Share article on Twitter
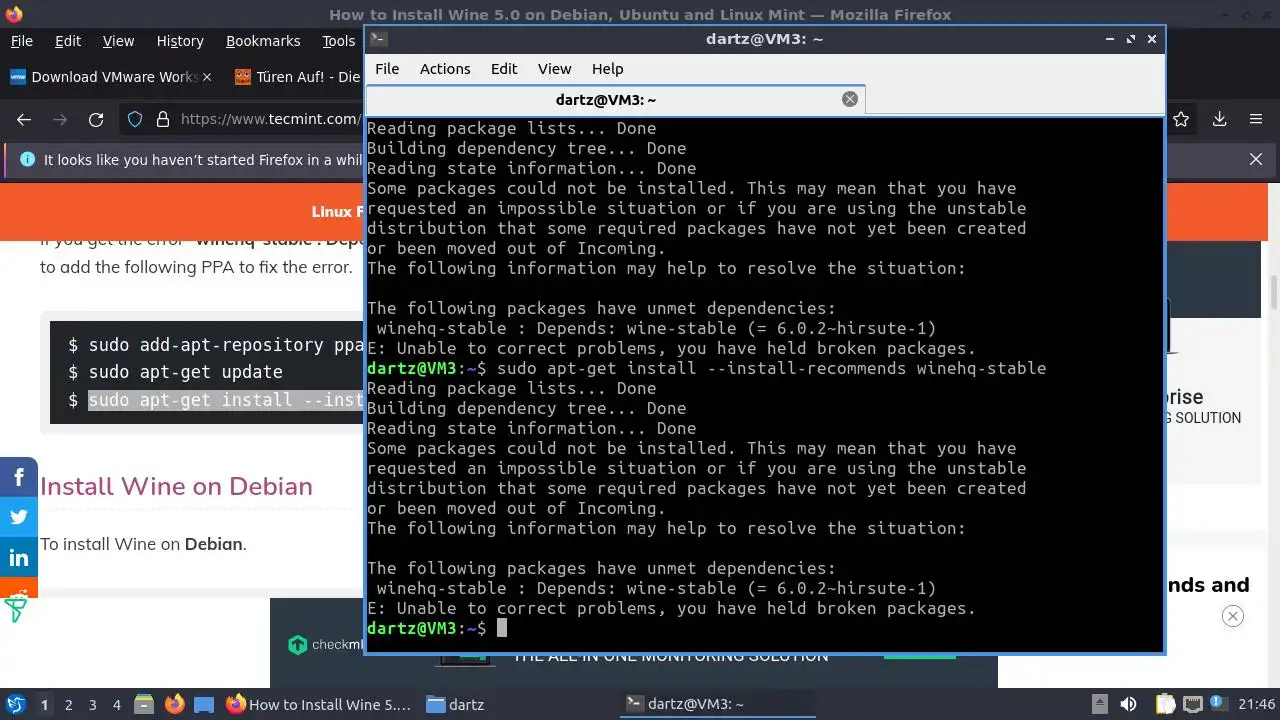 point(19,518)
